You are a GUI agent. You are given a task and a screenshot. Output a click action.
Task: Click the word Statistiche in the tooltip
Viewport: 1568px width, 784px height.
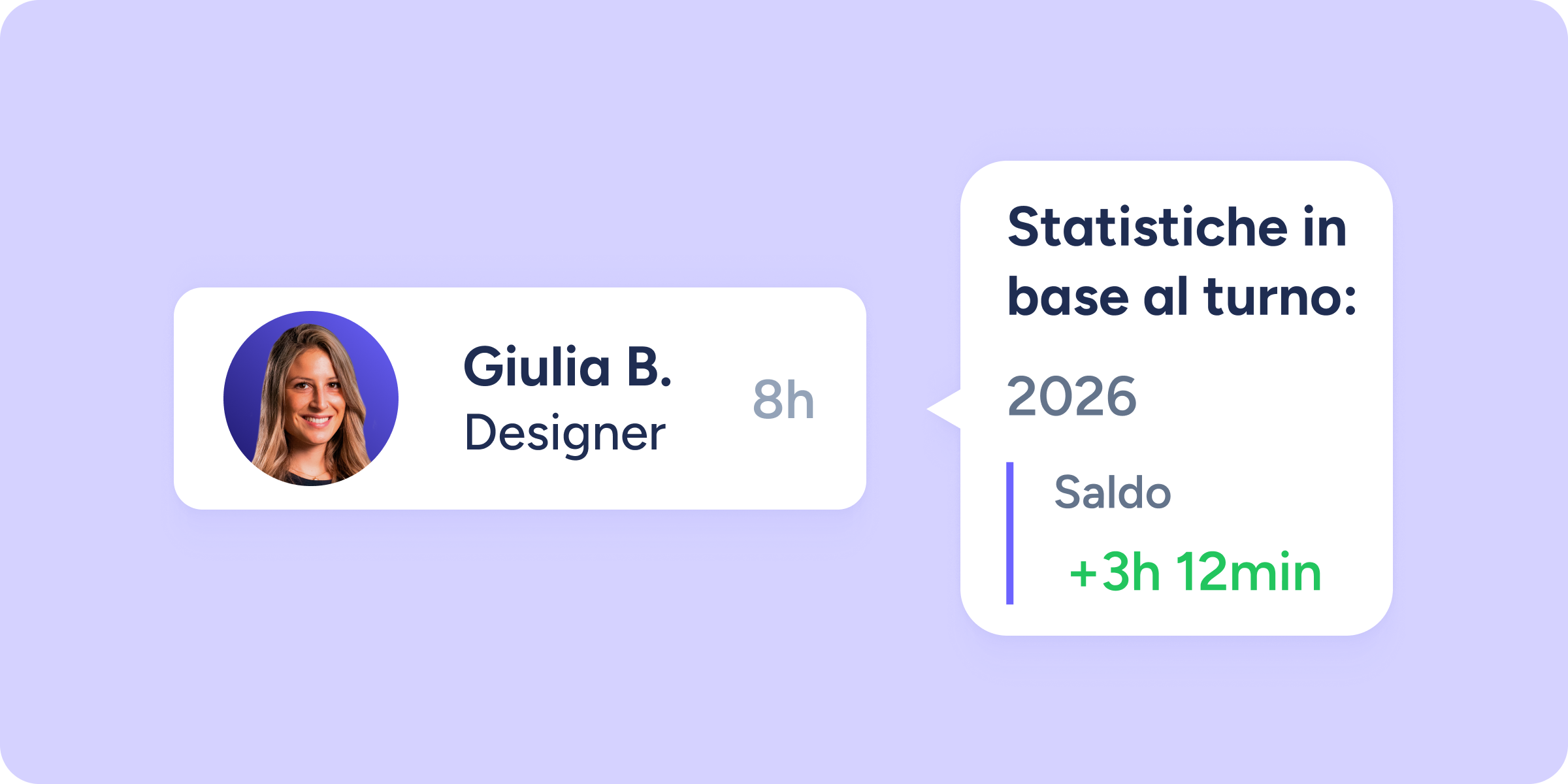(1148, 227)
